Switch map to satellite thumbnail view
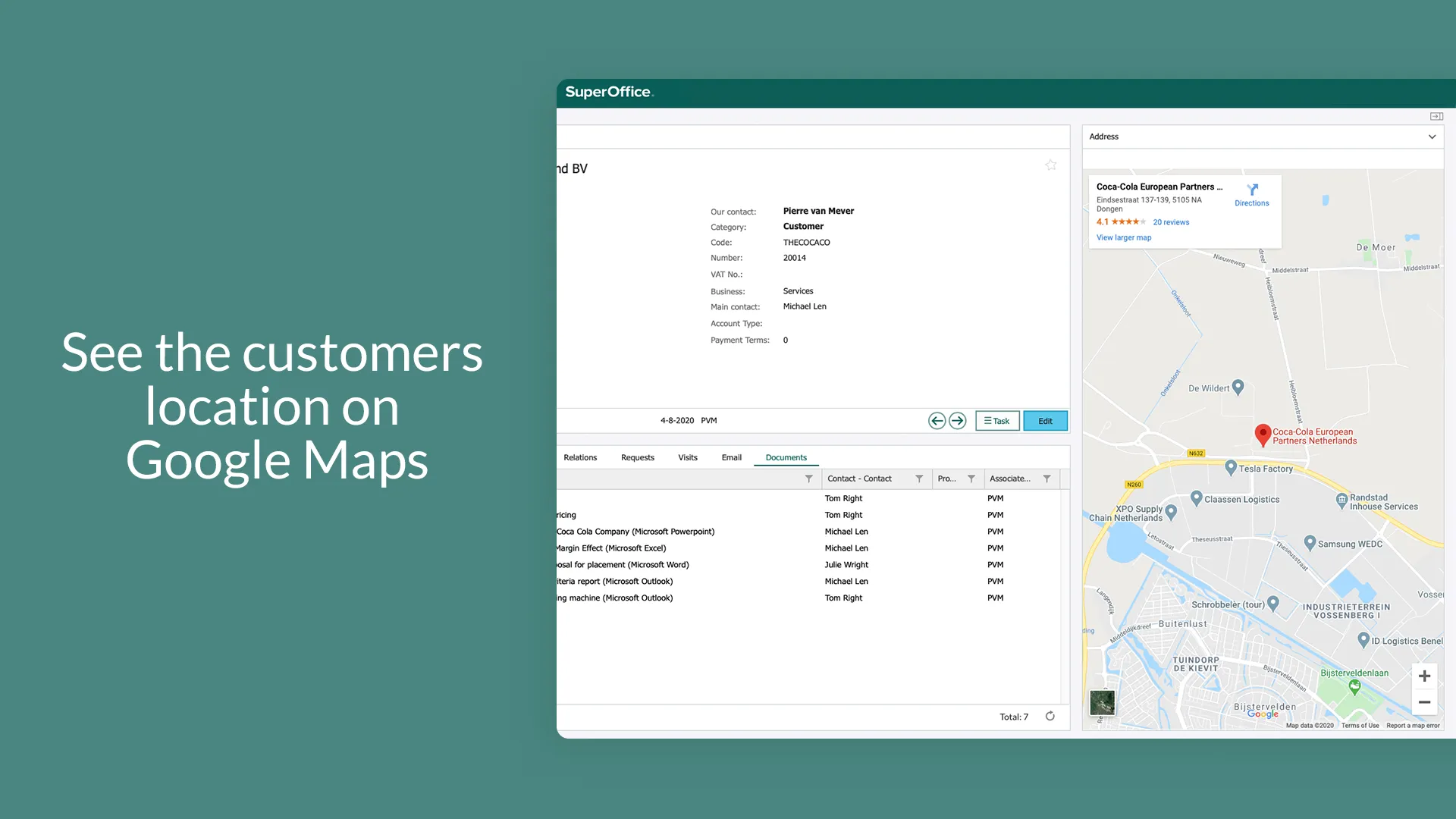This screenshot has height=819, width=1456. [x=1102, y=702]
